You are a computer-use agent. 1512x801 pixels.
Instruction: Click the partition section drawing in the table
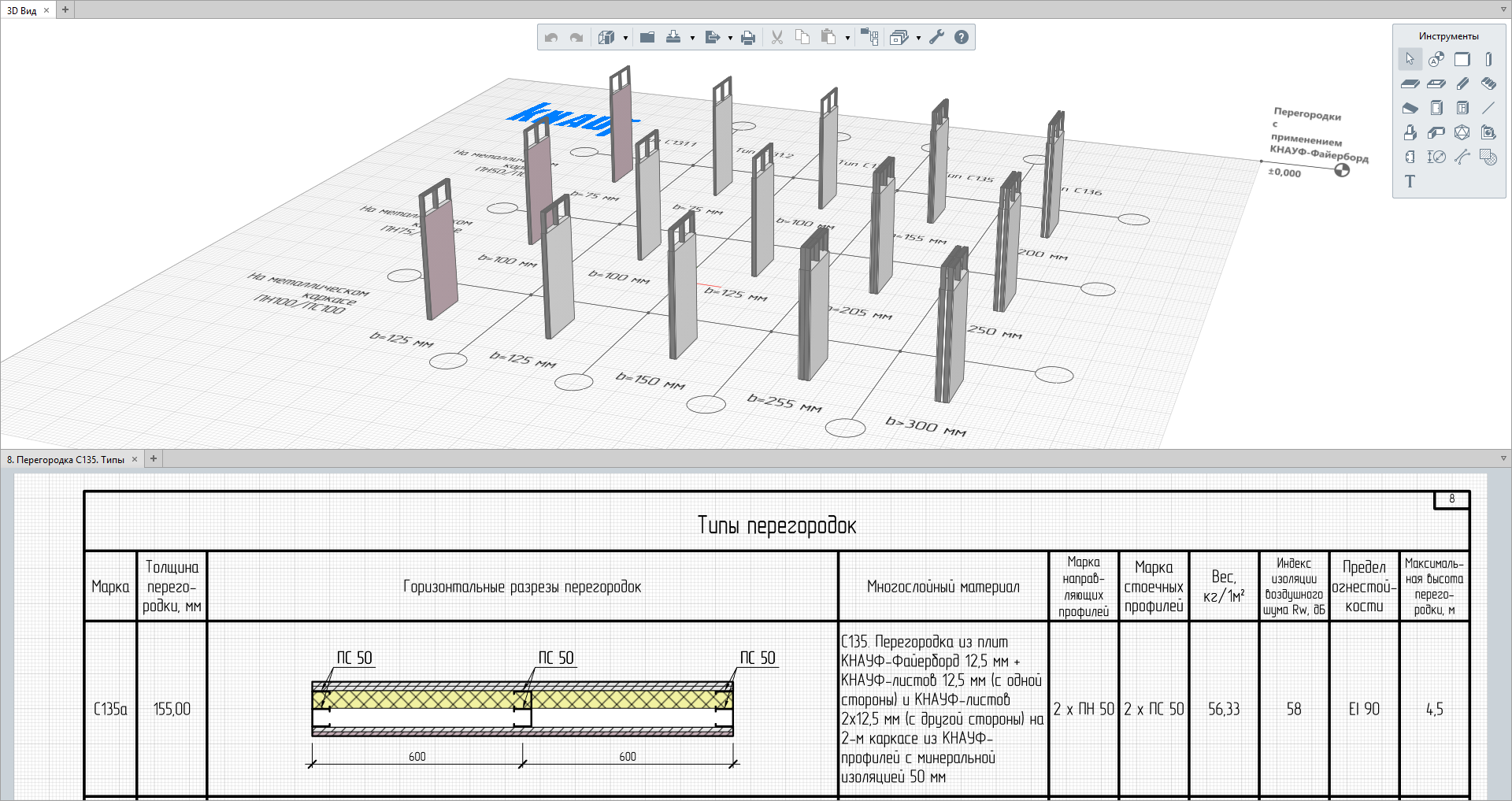click(x=523, y=709)
